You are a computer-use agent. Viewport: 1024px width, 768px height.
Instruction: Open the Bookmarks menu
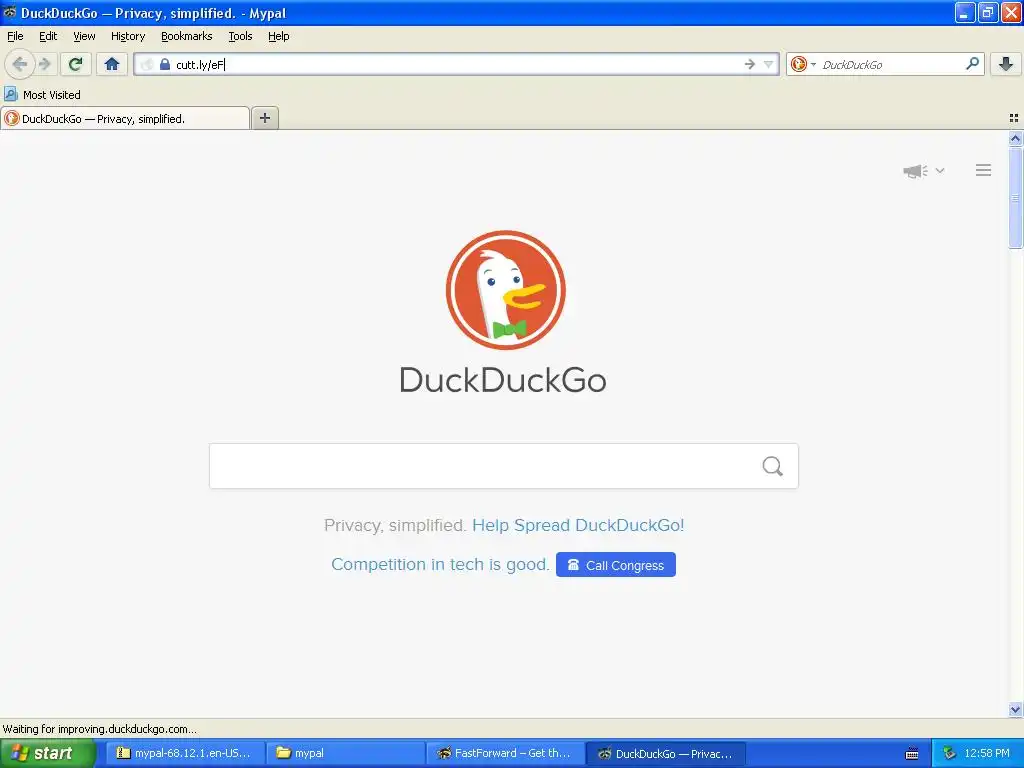187,36
